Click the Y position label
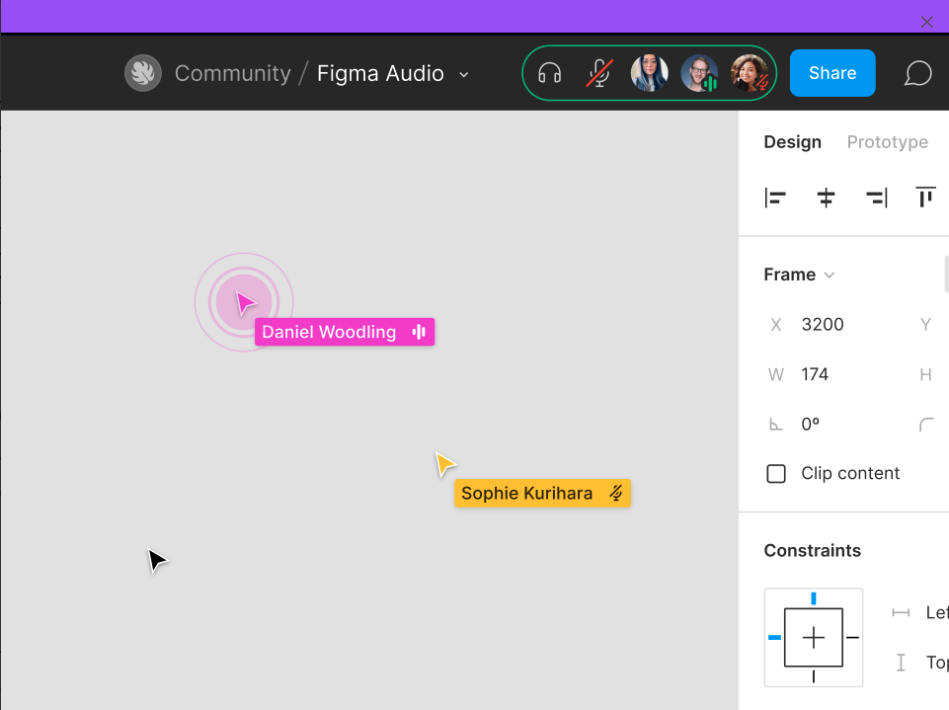This screenshot has width=949, height=710. (x=925, y=325)
